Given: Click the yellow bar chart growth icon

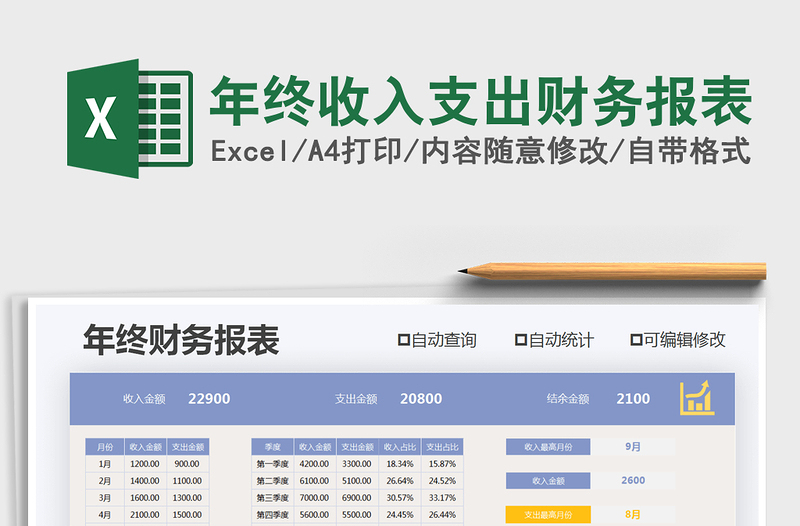Looking at the screenshot, I should [x=697, y=398].
